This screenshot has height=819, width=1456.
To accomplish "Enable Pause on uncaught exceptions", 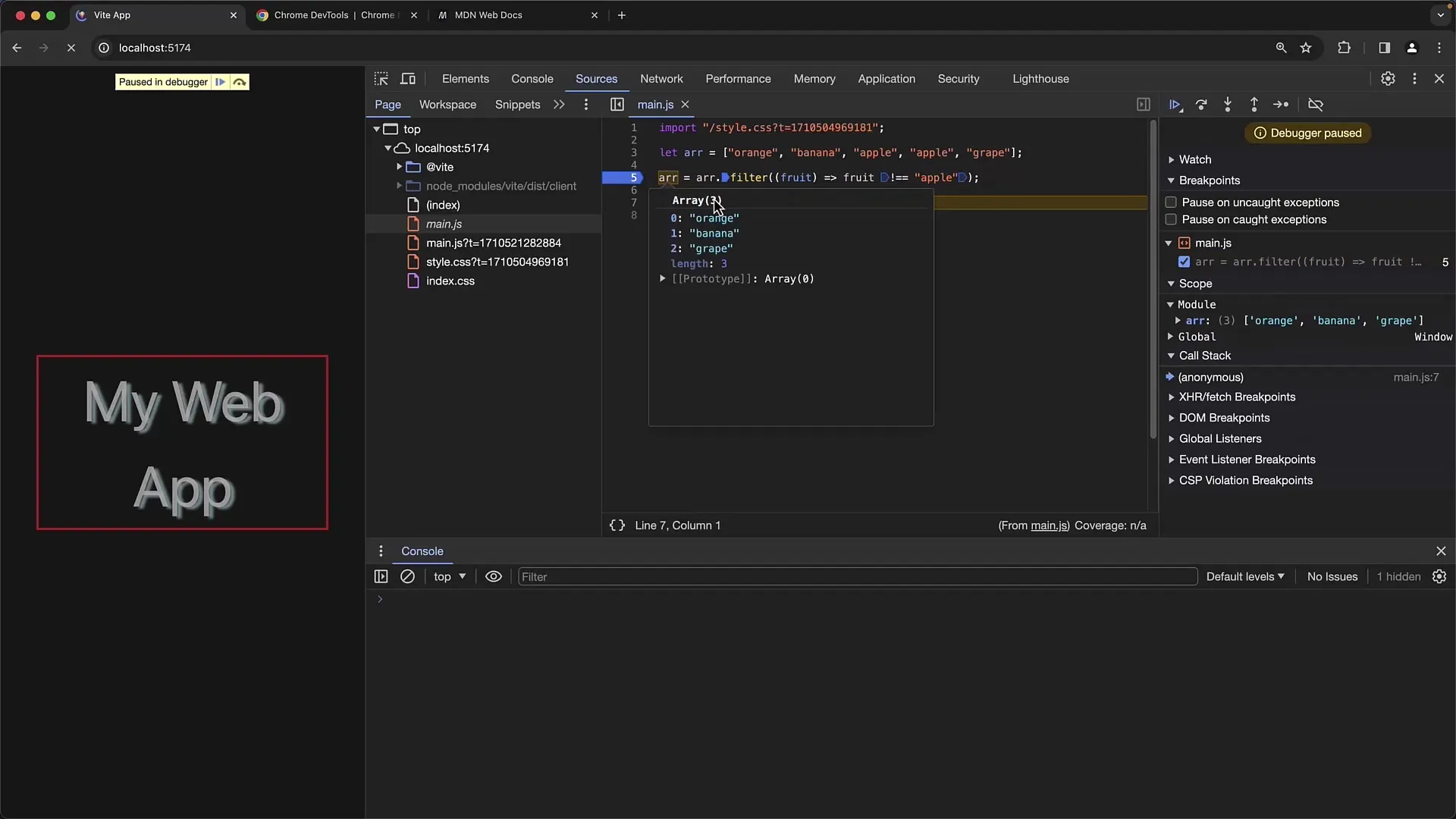I will (1171, 202).
